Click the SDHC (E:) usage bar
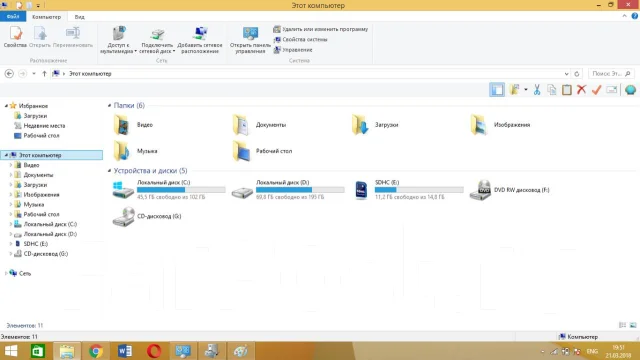 [419, 190]
